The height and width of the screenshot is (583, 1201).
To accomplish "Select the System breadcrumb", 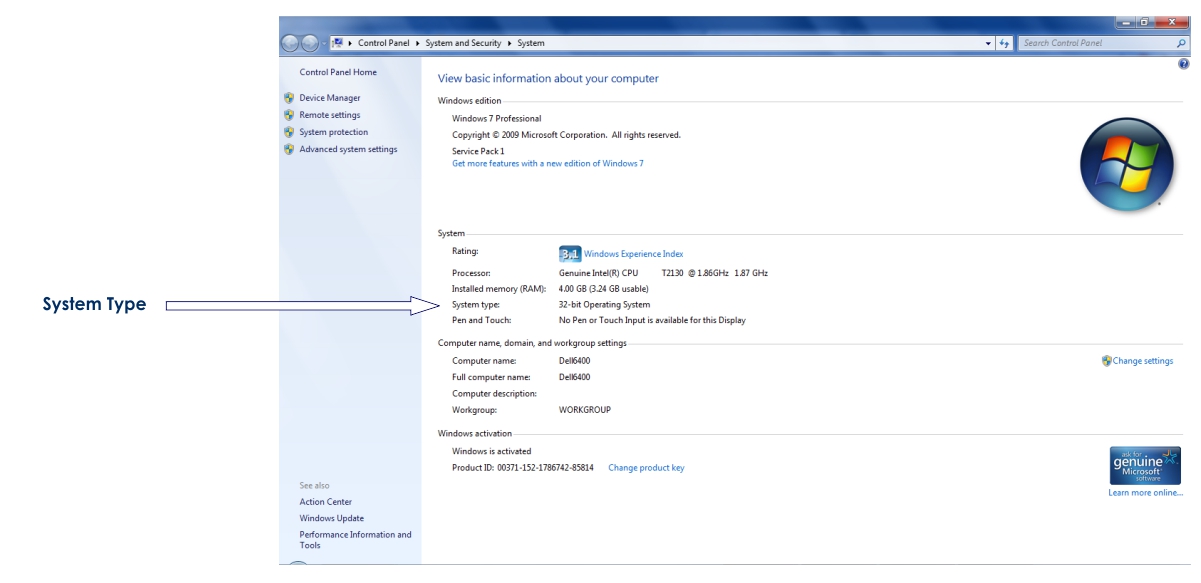I will click(x=531, y=43).
